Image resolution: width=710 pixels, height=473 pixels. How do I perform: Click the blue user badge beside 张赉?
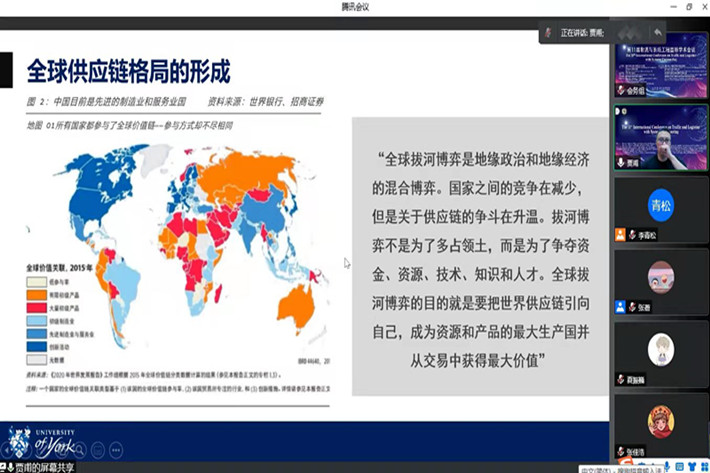[x=620, y=308]
